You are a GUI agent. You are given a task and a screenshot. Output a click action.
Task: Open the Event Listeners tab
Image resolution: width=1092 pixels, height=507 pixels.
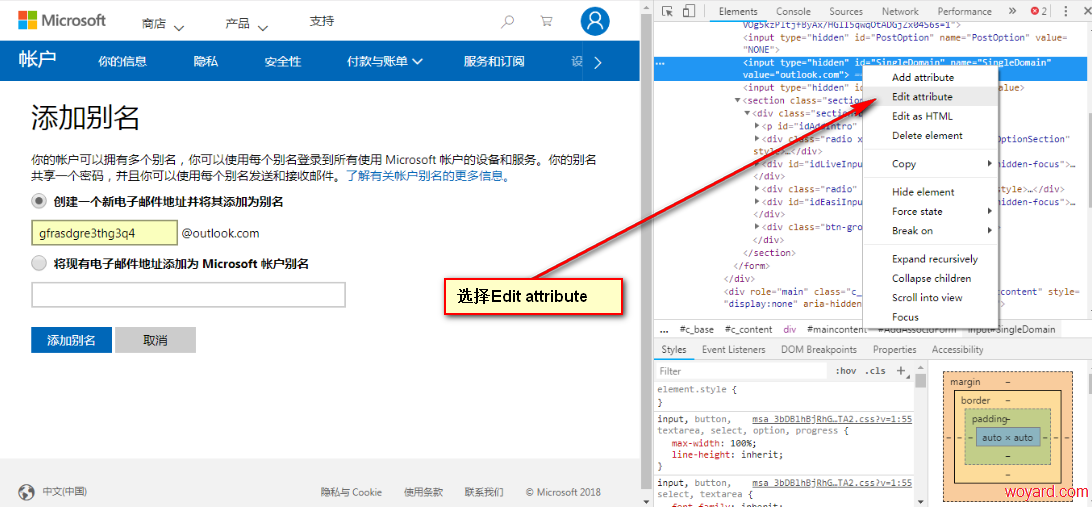(733, 350)
